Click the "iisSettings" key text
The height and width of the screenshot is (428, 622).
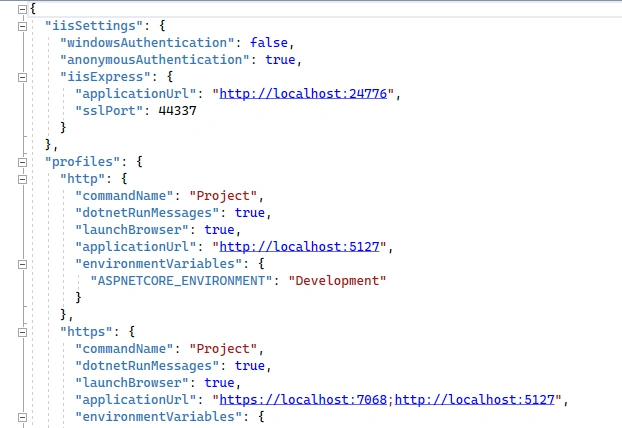(x=94, y=26)
